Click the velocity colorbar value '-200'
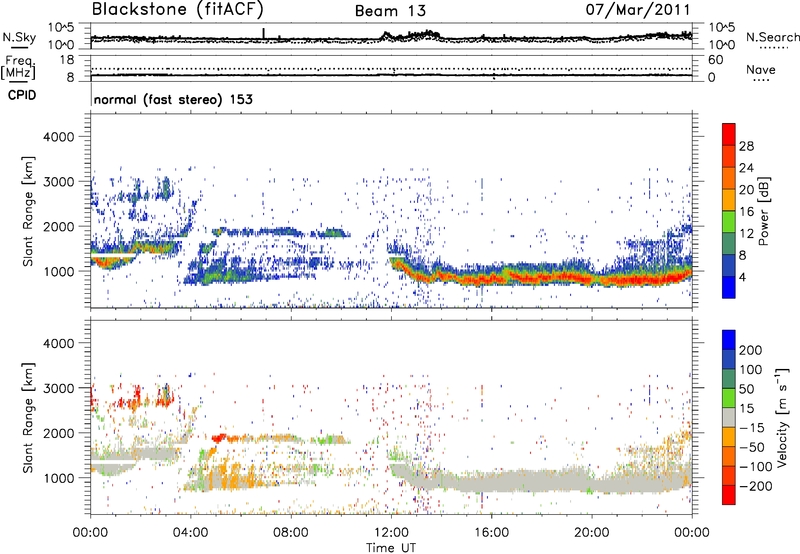This screenshot has width=800, height=554. [x=756, y=486]
